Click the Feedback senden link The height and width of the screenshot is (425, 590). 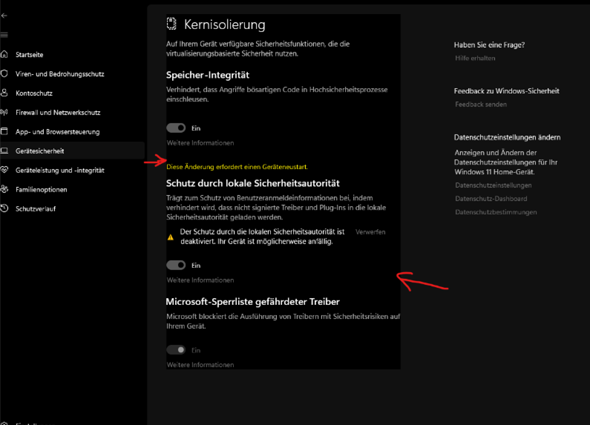point(481,105)
